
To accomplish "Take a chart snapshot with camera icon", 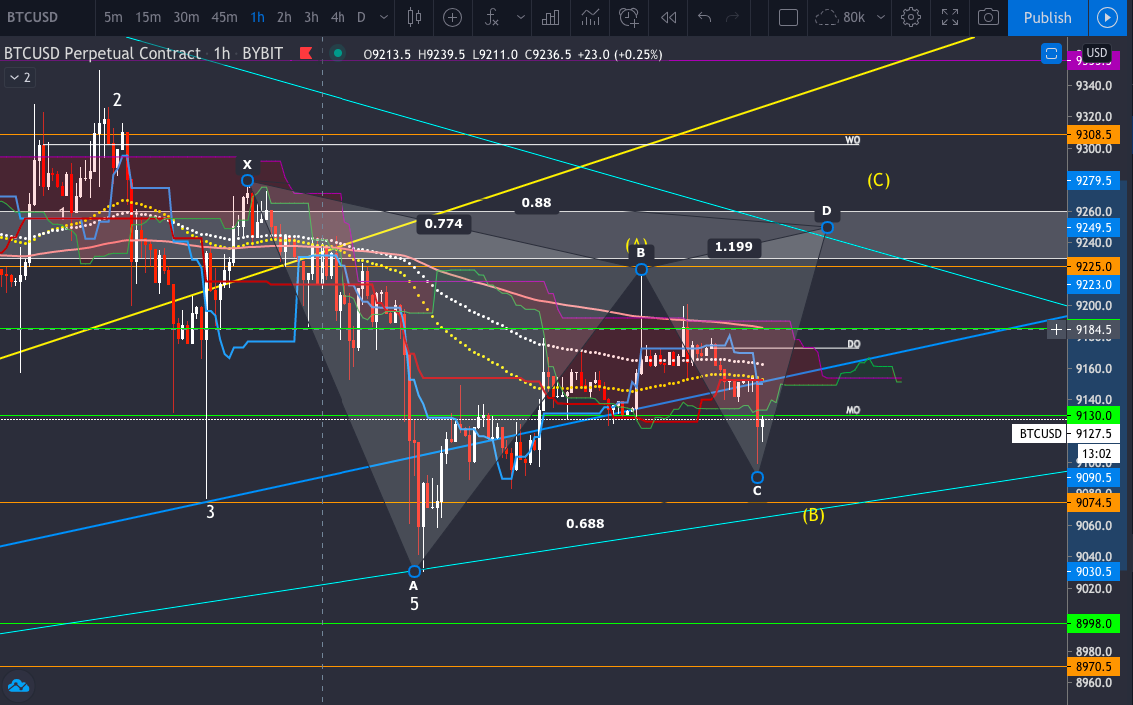I will click(988, 17).
